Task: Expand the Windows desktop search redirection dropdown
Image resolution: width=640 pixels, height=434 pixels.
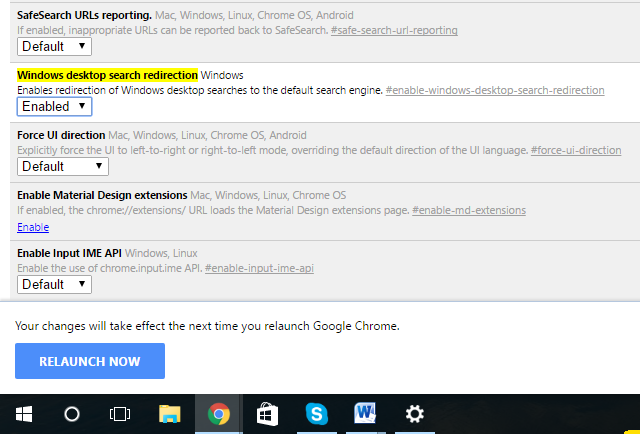Action: click(x=54, y=106)
